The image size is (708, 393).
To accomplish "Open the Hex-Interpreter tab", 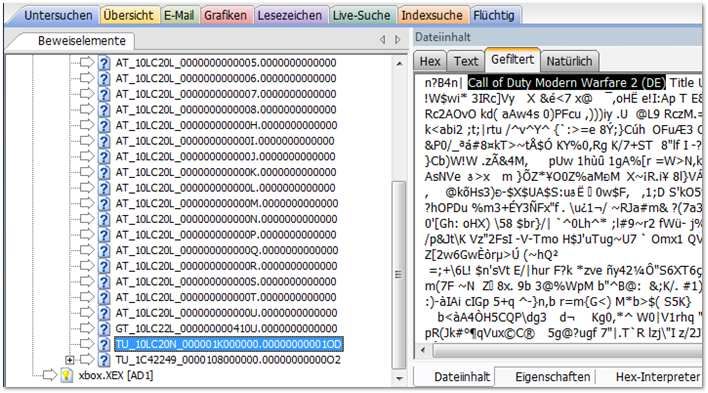I will click(658, 377).
